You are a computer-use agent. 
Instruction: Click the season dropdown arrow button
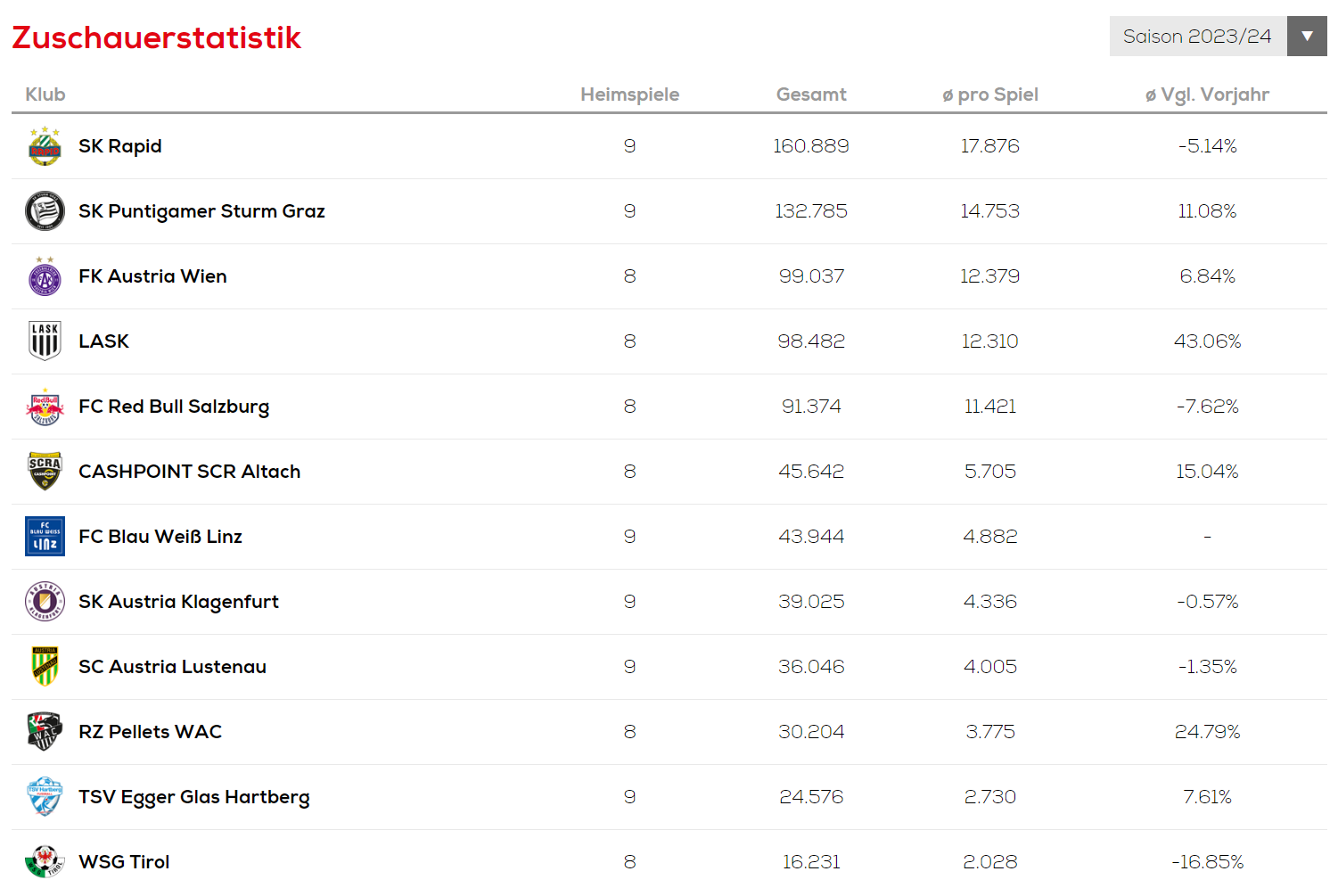pyautogui.click(x=1307, y=37)
